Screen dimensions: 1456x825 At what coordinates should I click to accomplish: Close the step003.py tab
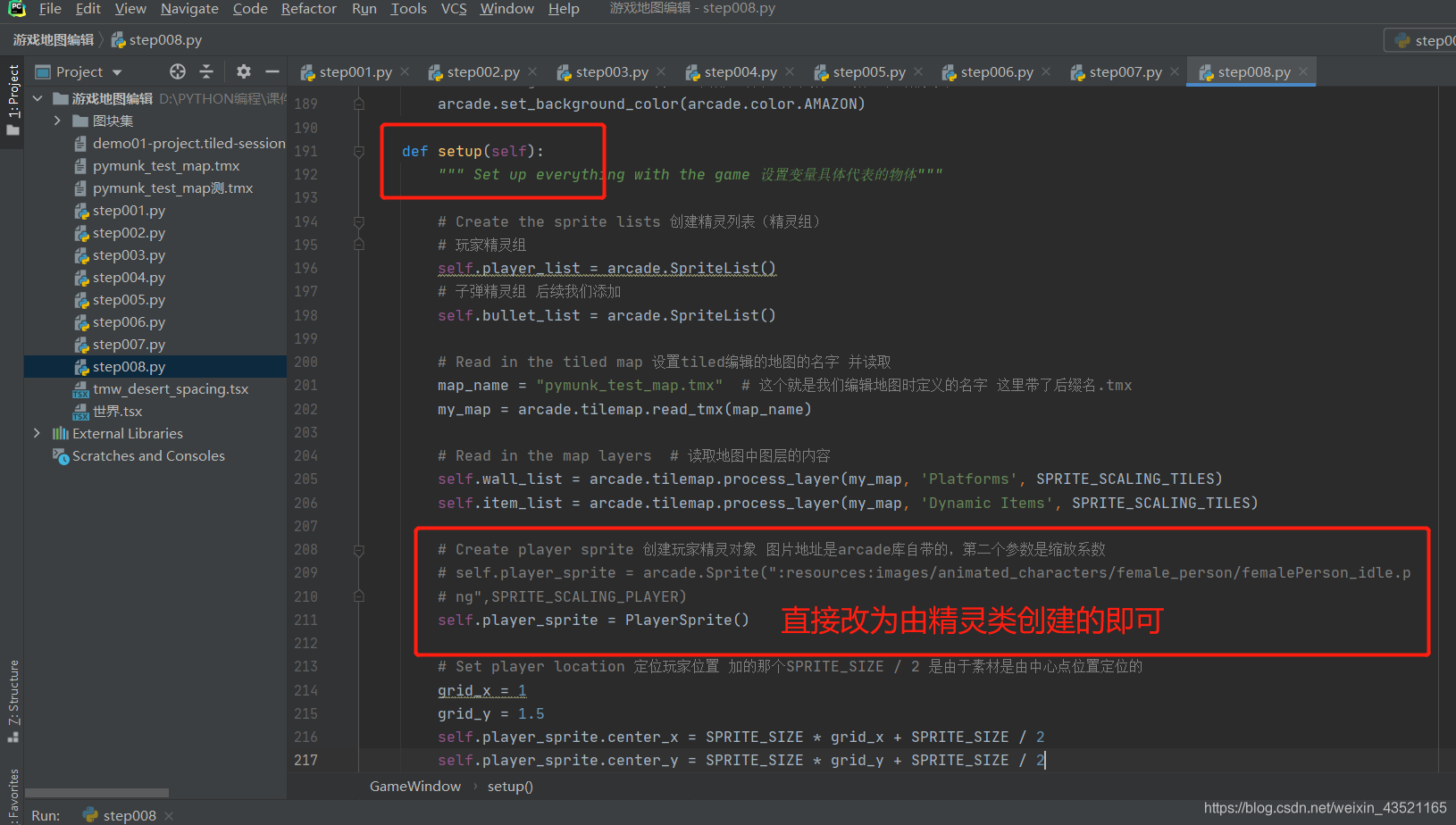[661, 71]
